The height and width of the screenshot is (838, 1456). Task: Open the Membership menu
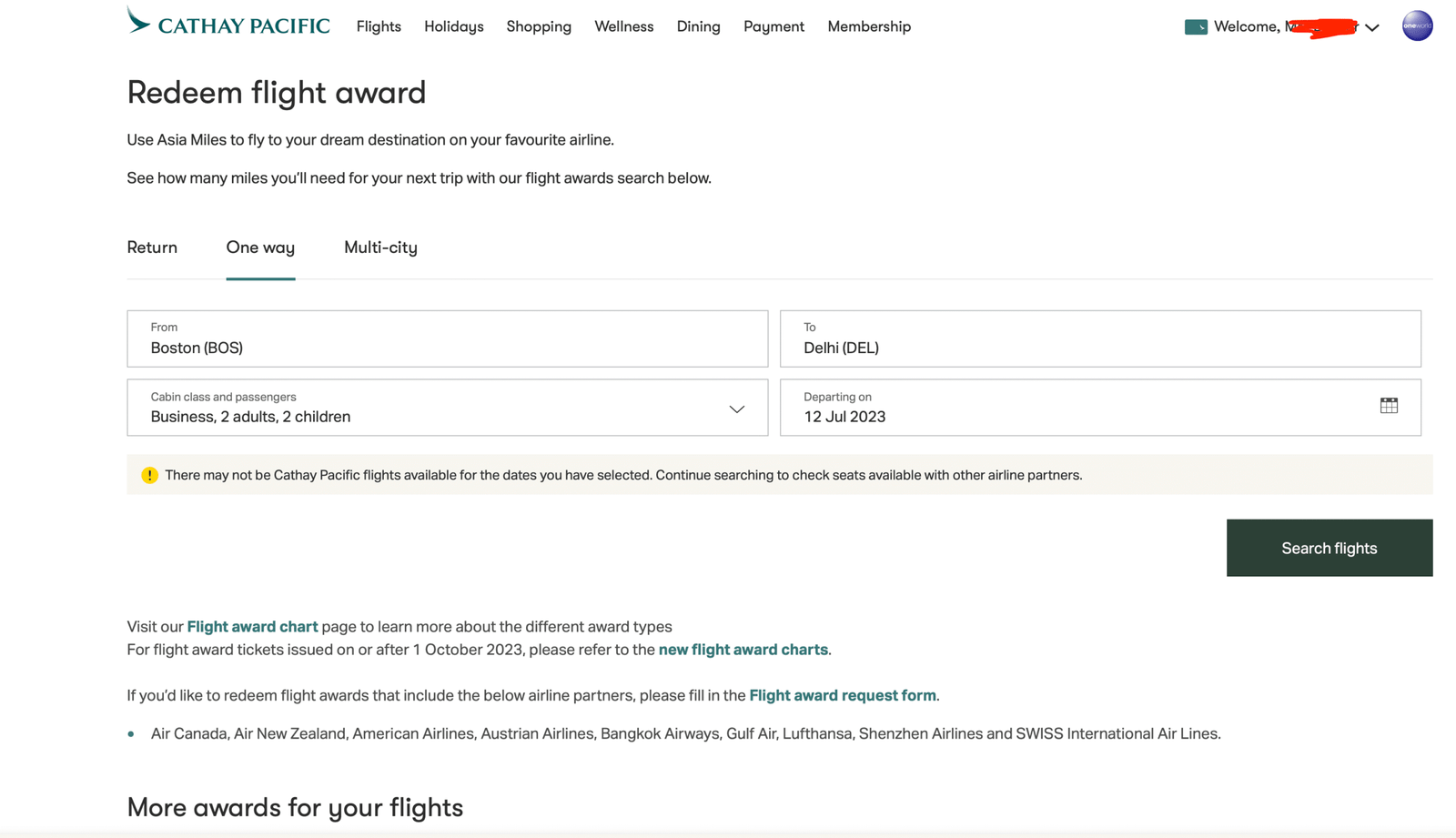[869, 26]
